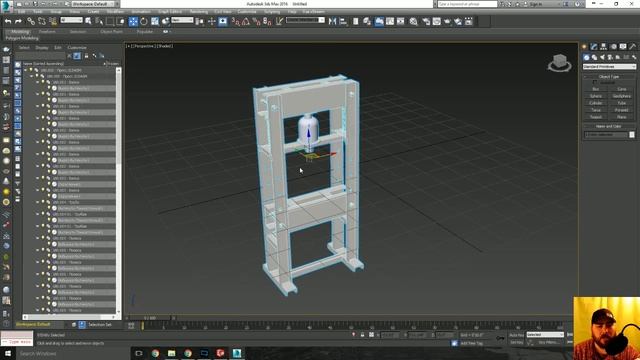Select Lights category in Create panel
640x360 pixels.
click(x=602, y=57)
